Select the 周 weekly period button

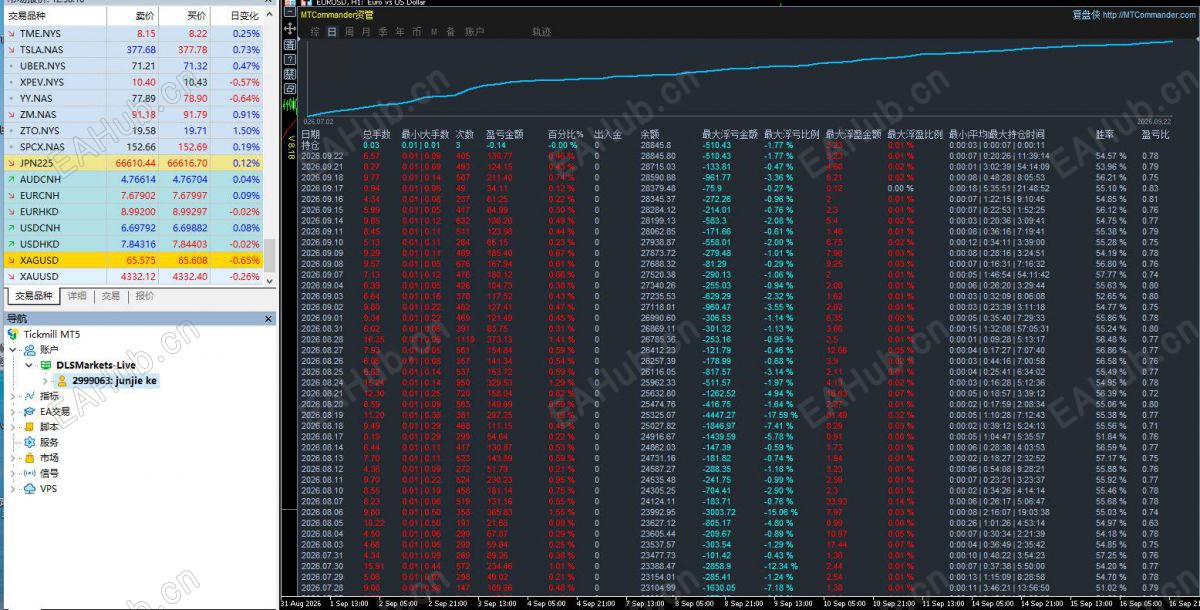pos(349,32)
